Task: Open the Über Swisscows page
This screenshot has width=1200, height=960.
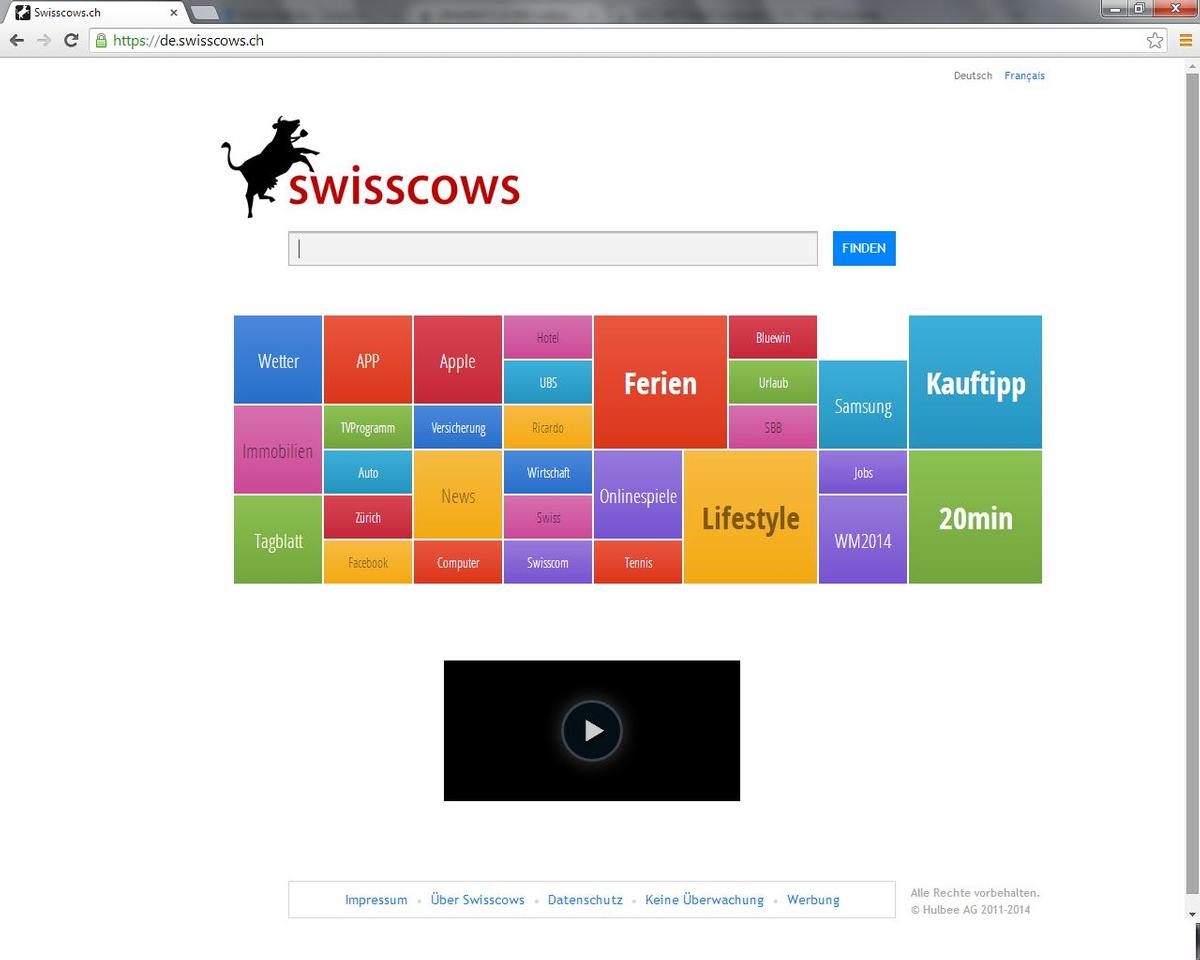Action: click(477, 899)
